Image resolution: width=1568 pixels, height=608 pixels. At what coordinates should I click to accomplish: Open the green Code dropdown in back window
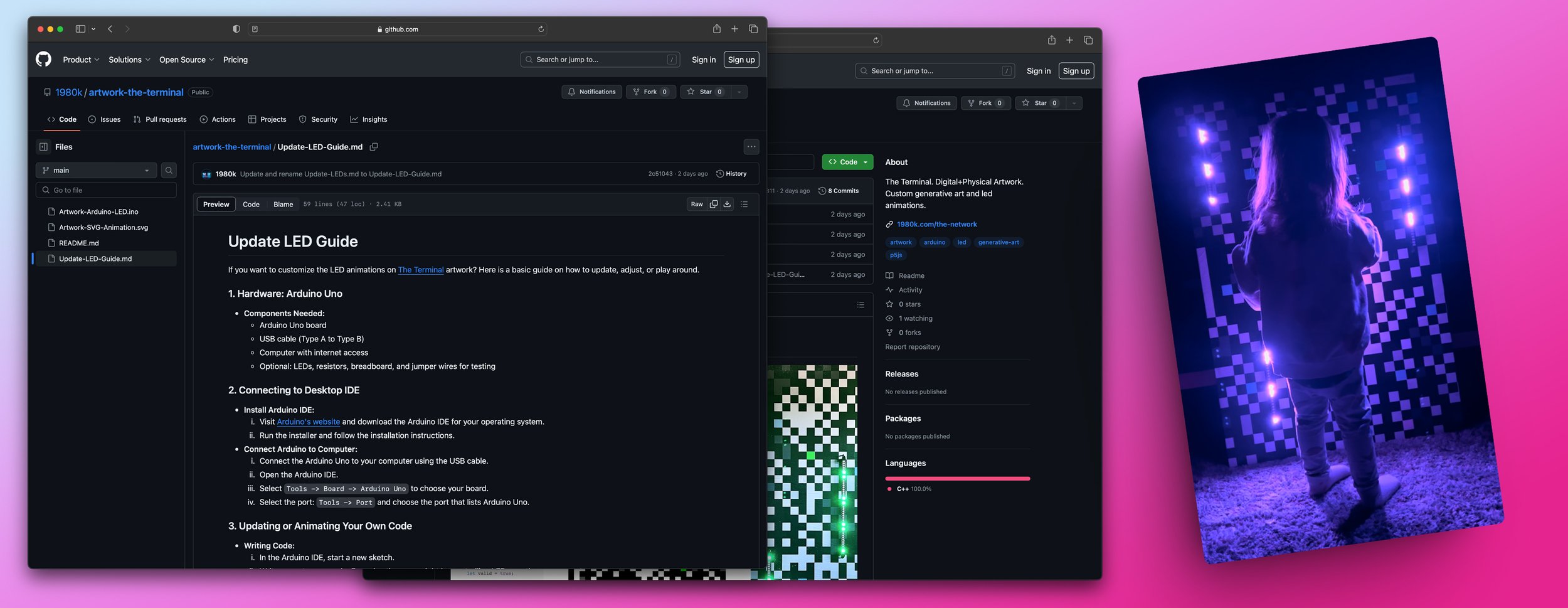(x=847, y=162)
